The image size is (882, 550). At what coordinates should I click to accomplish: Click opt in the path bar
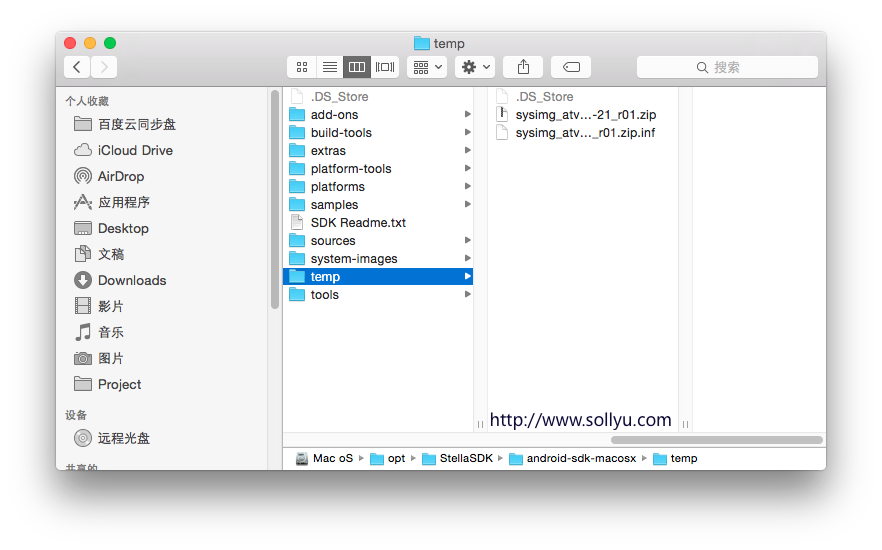tap(388, 458)
